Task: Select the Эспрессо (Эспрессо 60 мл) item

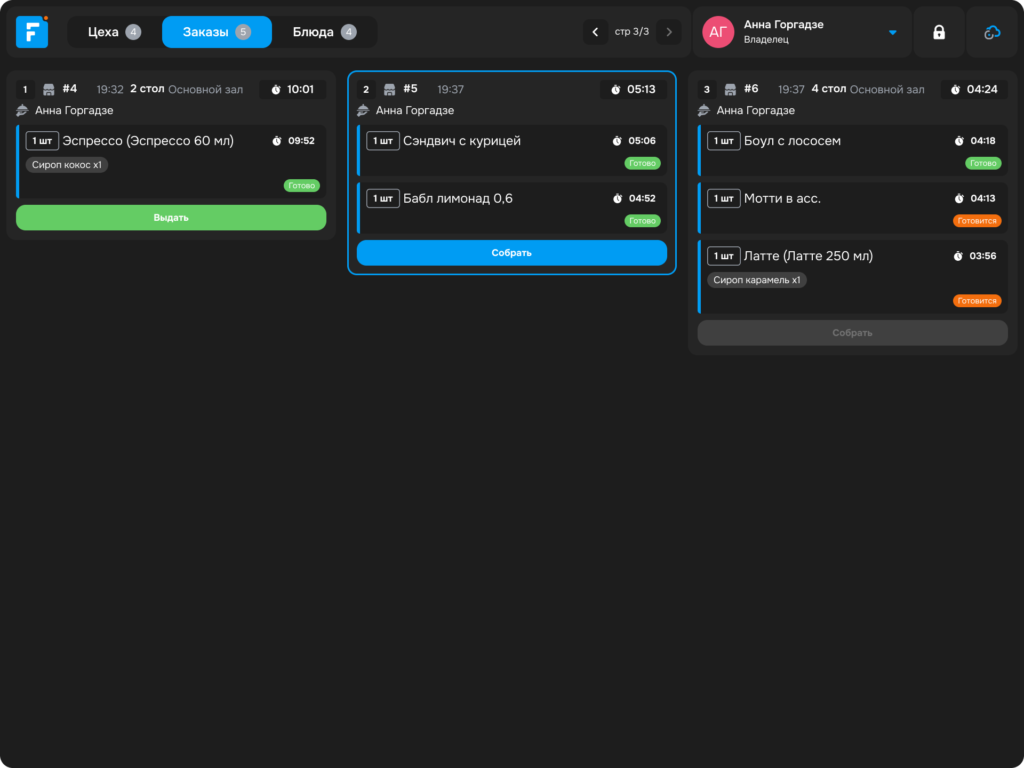Action: click(x=171, y=161)
